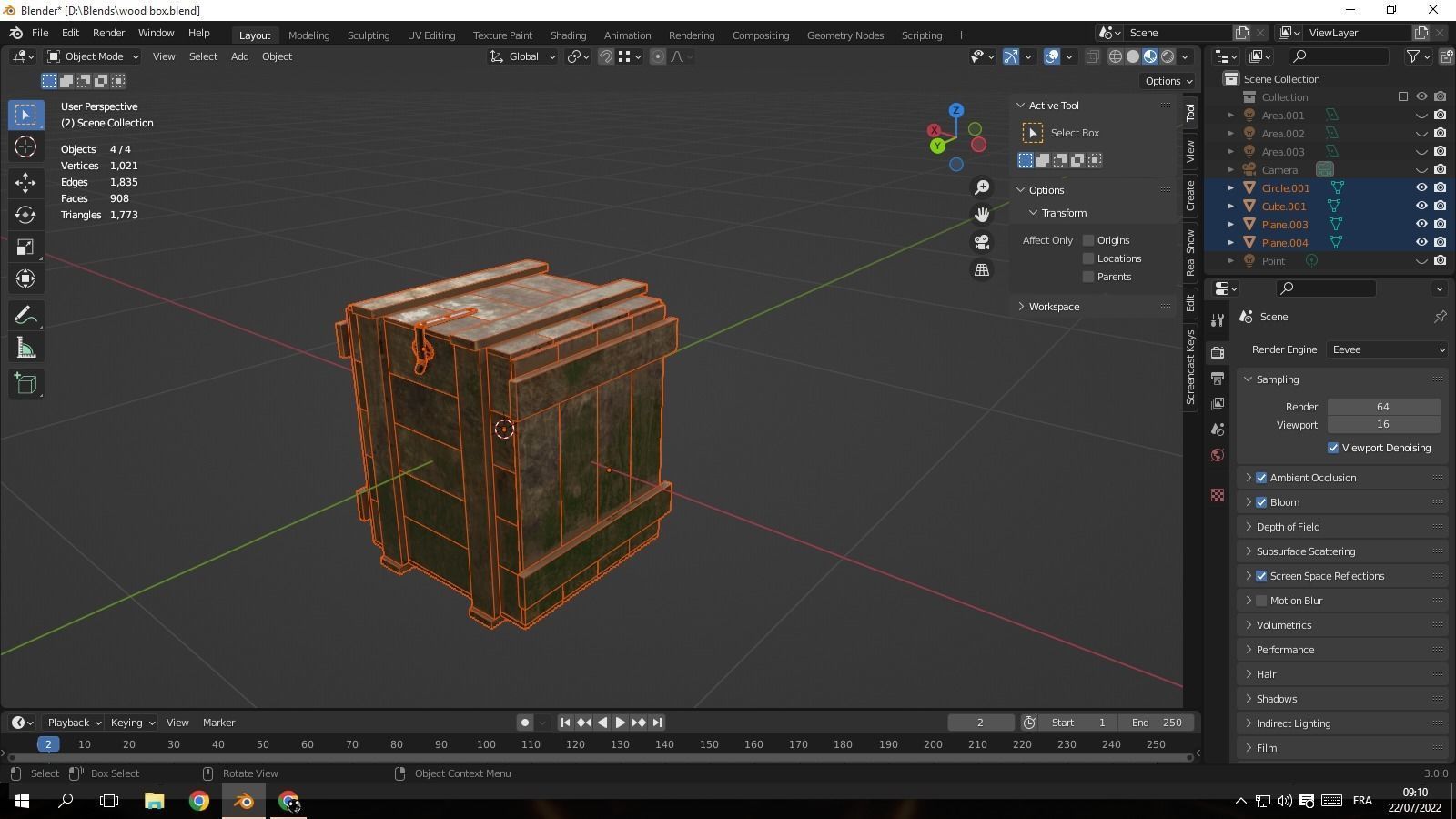Image resolution: width=1456 pixels, height=819 pixels.
Task: Click the current frame number field
Action: click(980, 723)
